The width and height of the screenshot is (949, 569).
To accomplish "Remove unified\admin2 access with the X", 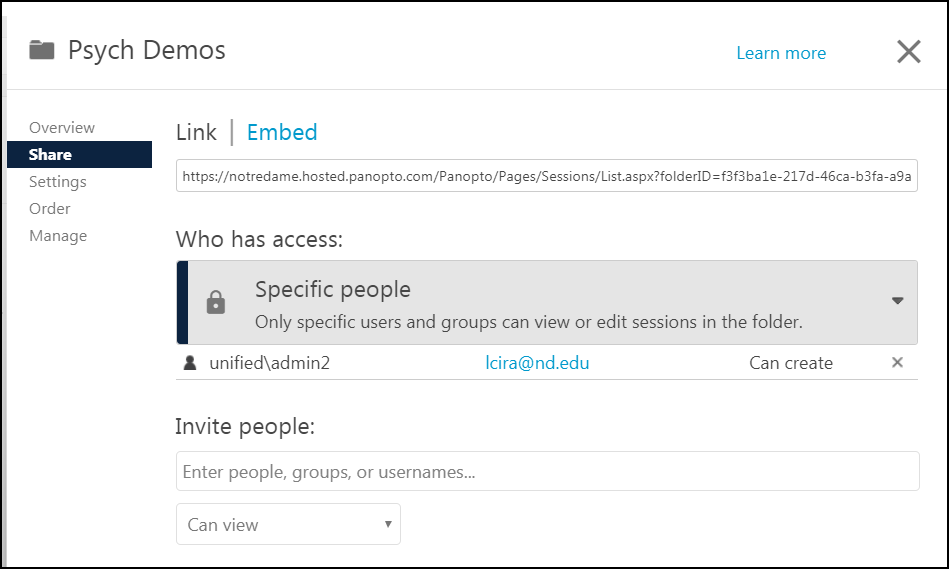I will coord(897,363).
